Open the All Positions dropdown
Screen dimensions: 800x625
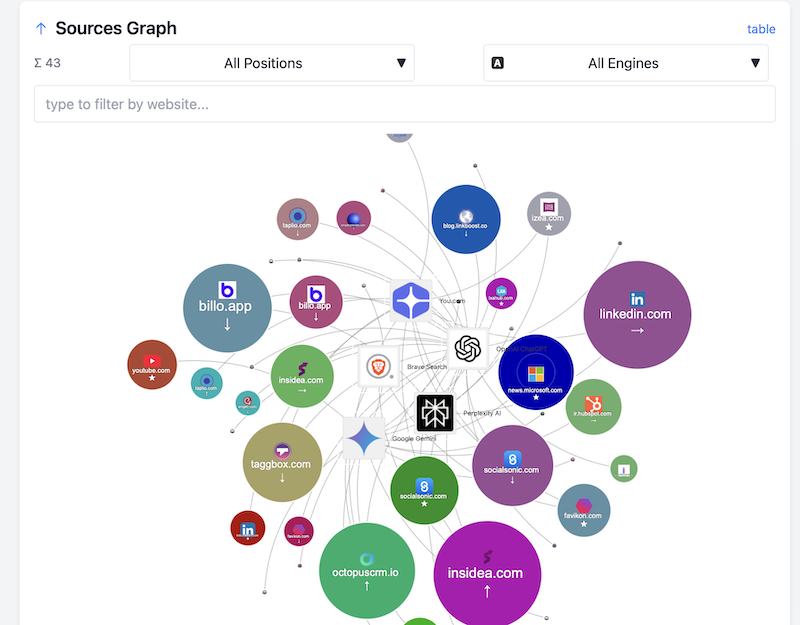[272, 63]
